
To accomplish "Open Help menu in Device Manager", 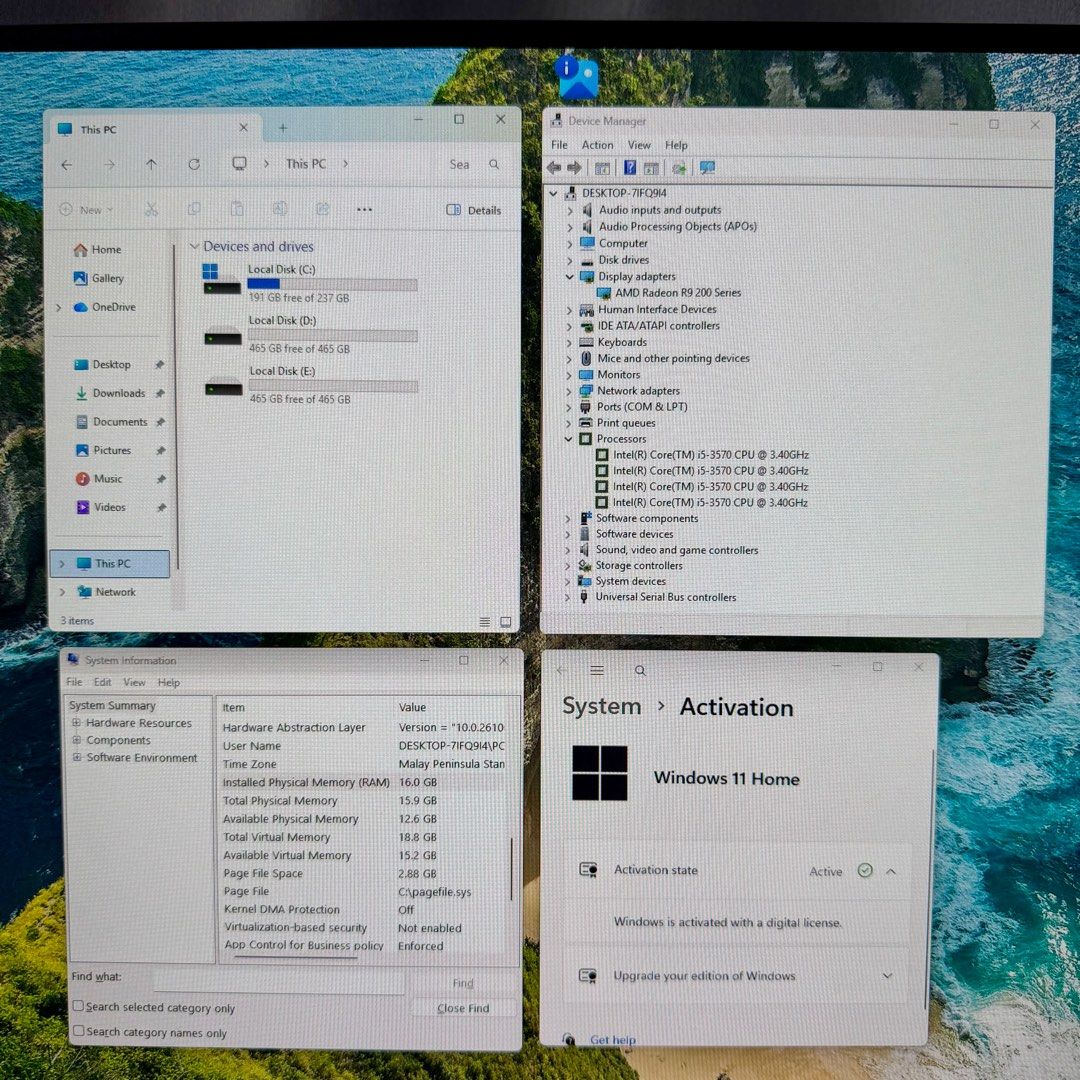I will tap(676, 145).
